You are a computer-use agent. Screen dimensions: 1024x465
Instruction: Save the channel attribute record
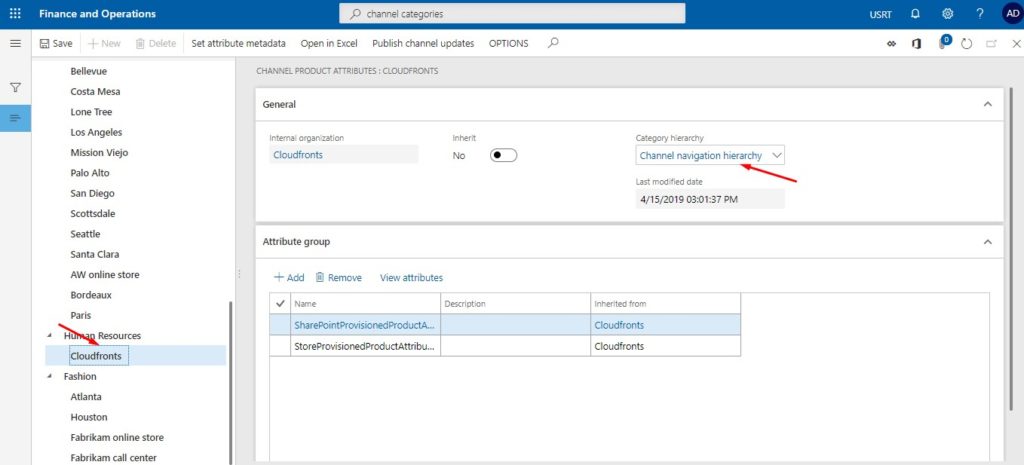(56, 43)
